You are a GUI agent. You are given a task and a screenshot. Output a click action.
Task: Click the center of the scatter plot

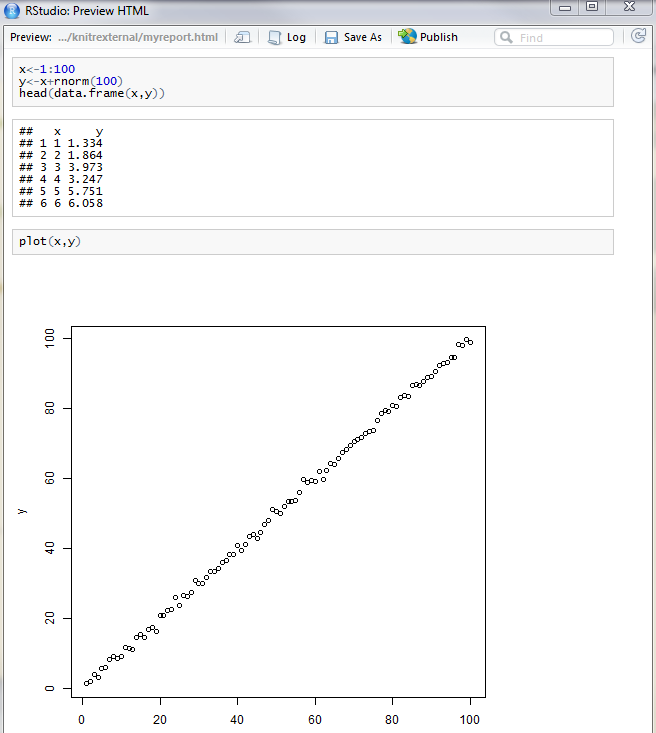(x=278, y=511)
